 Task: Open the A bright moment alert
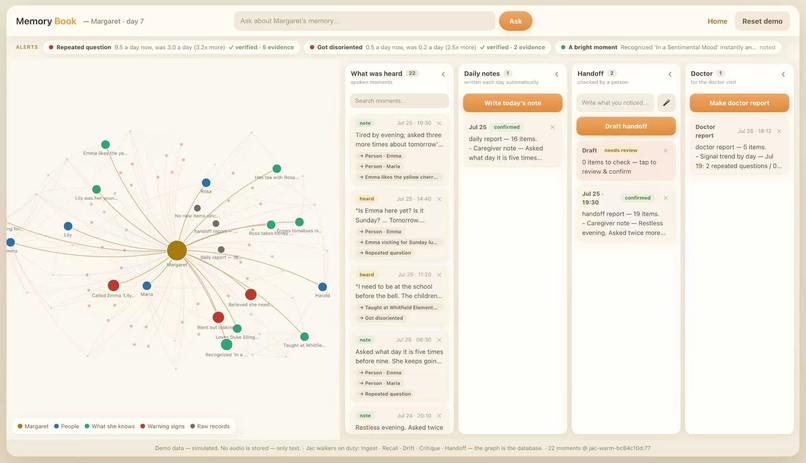668,47
